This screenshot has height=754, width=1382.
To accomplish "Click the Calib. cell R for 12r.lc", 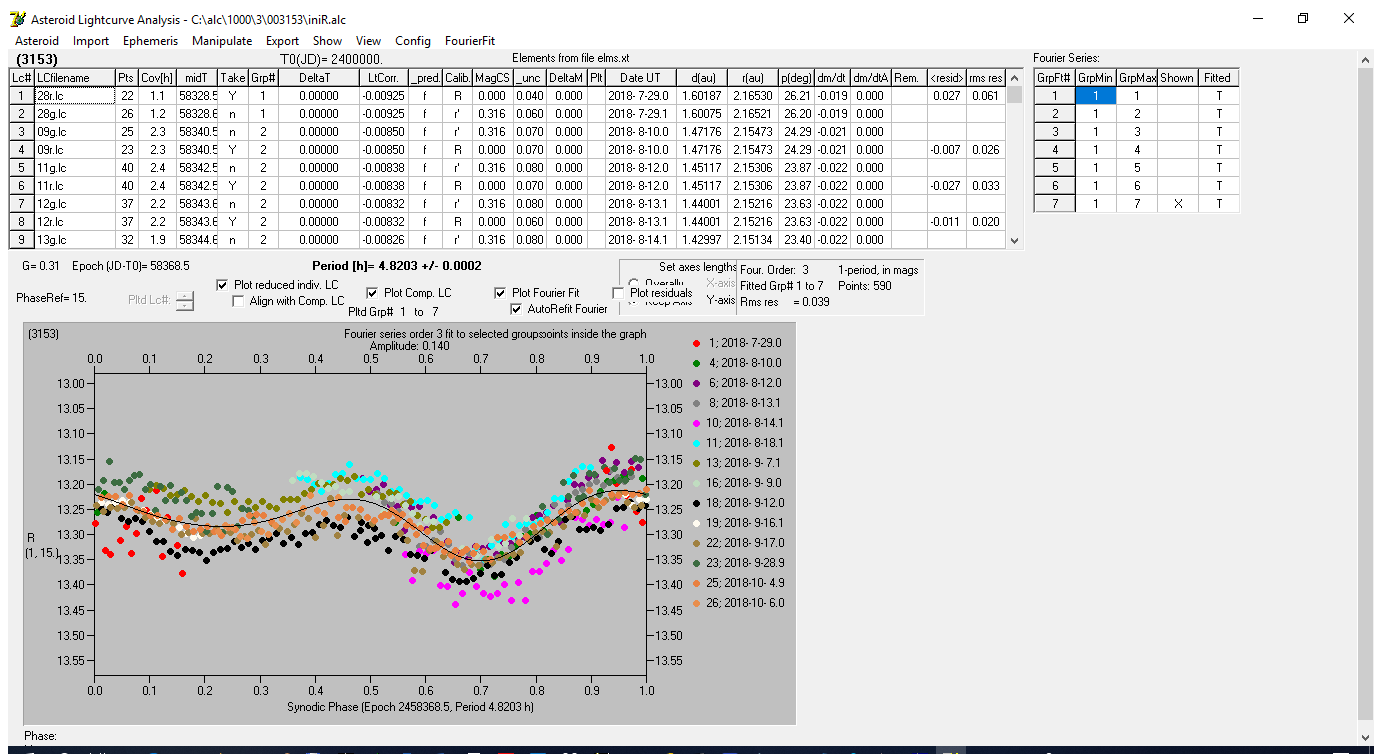I will click(x=458, y=221).
